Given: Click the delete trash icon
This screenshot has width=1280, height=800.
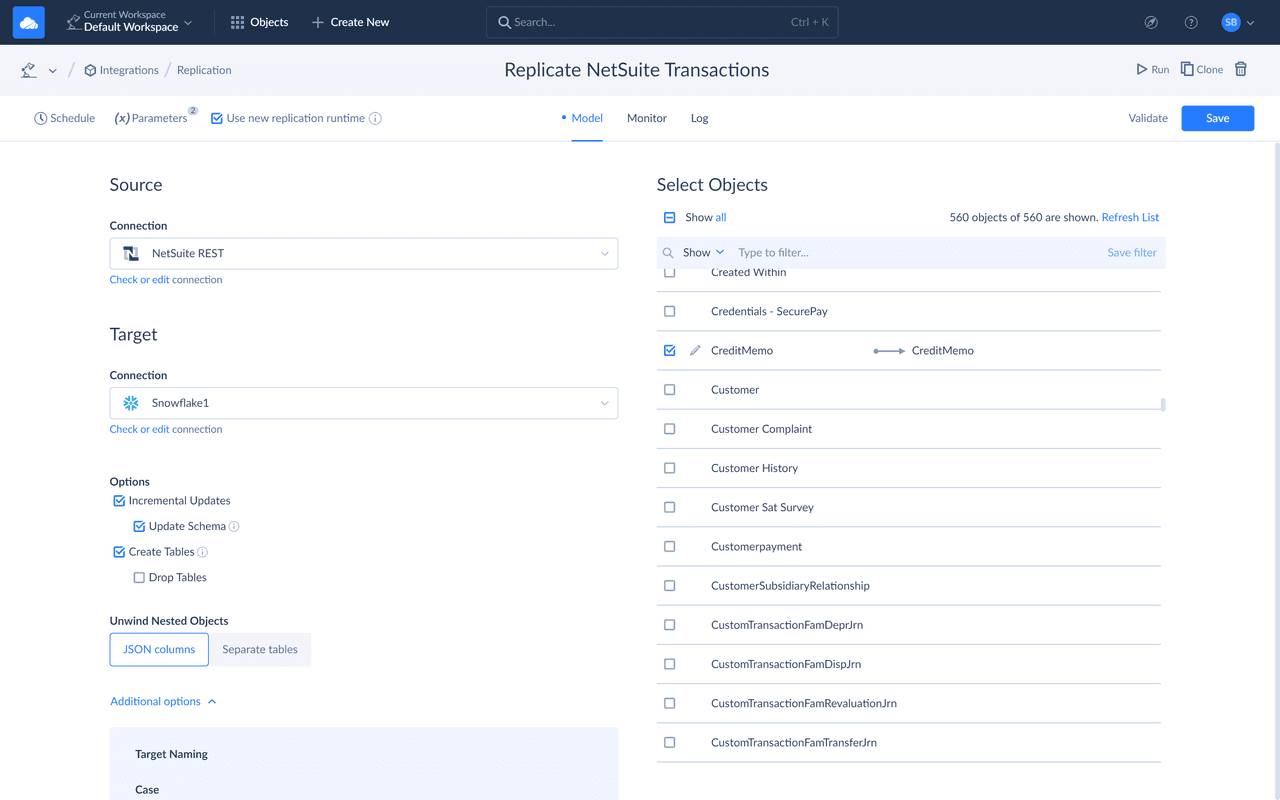Looking at the screenshot, I should tap(1241, 69).
